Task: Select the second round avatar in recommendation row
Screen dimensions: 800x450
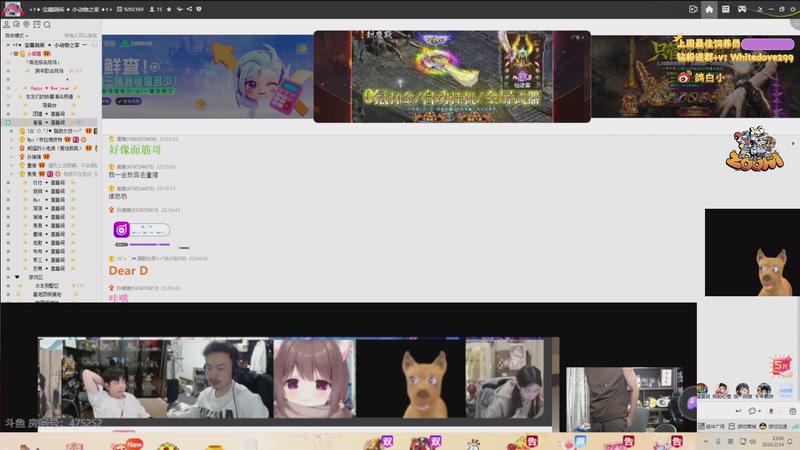Action: 721,389
